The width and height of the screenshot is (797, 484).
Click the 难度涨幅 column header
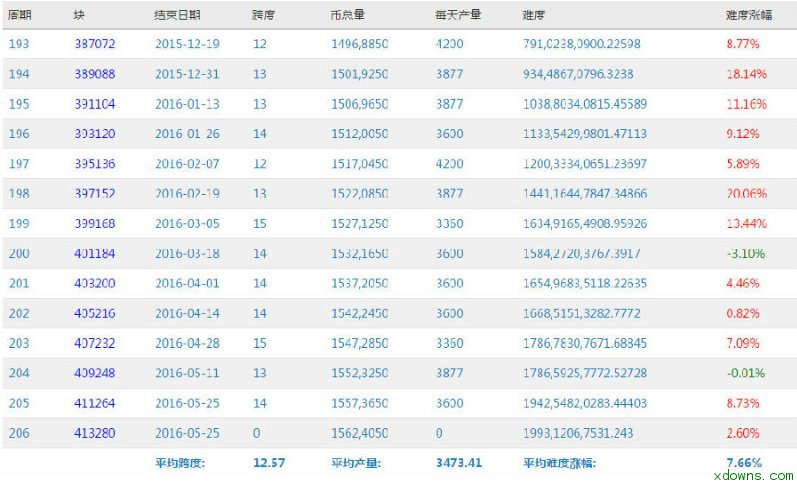(x=749, y=15)
